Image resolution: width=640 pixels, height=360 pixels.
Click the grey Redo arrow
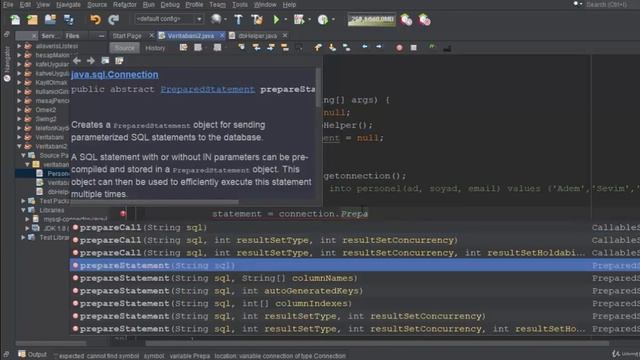coord(113,20)
